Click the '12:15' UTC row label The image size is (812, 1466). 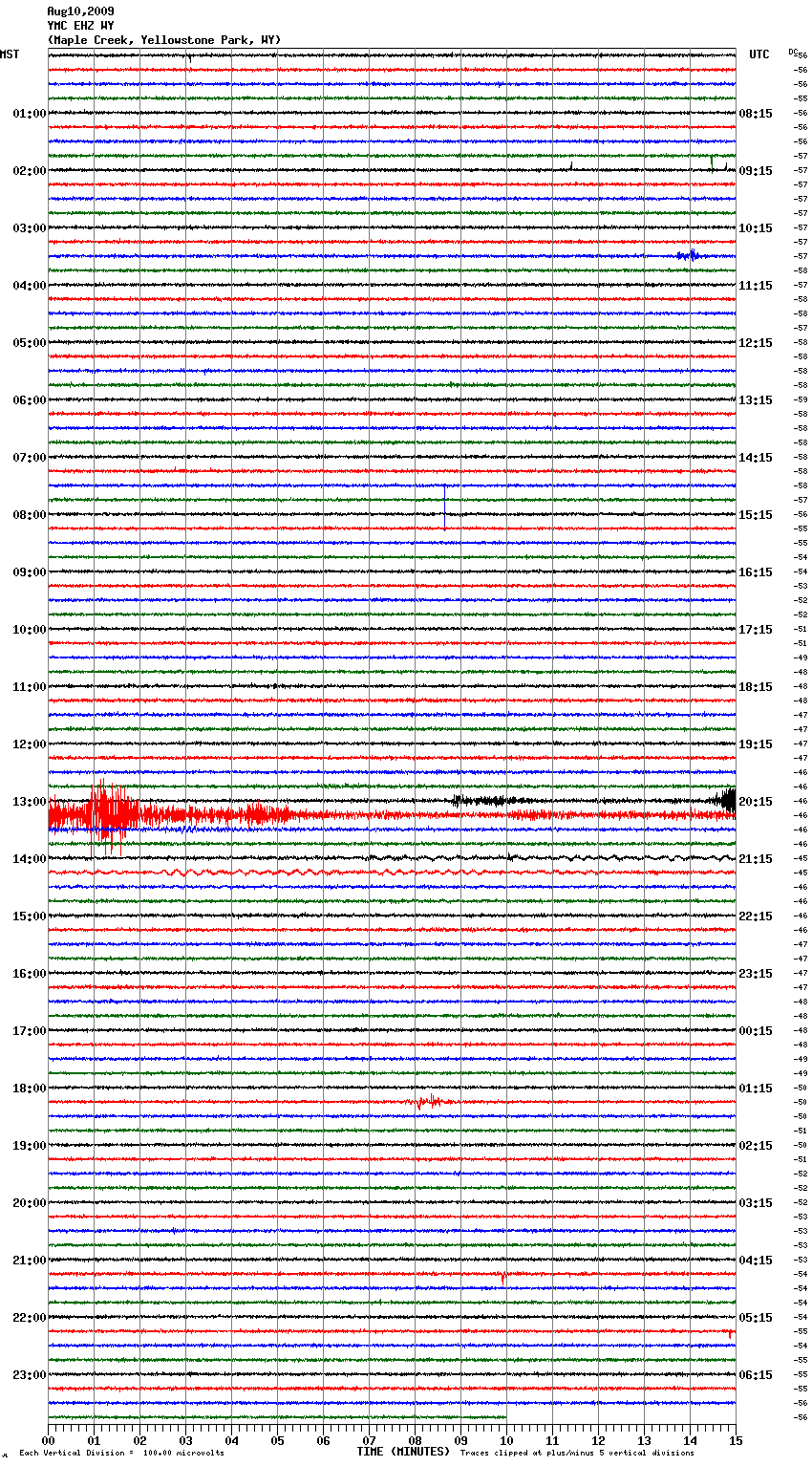756,343
